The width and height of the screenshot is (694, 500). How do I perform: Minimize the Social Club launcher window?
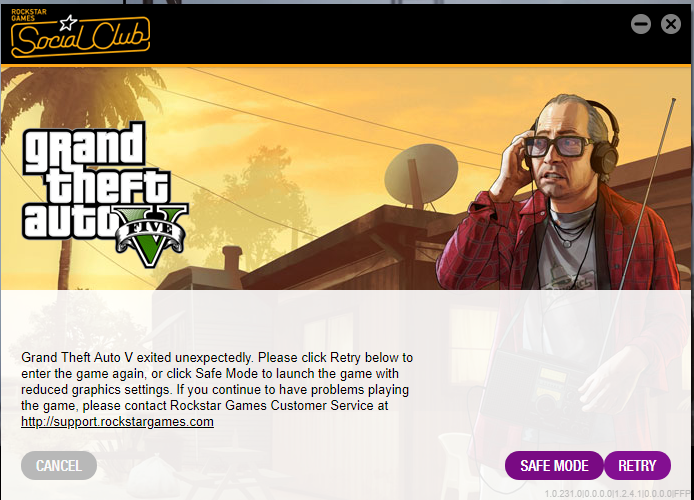tap(640, 24)
